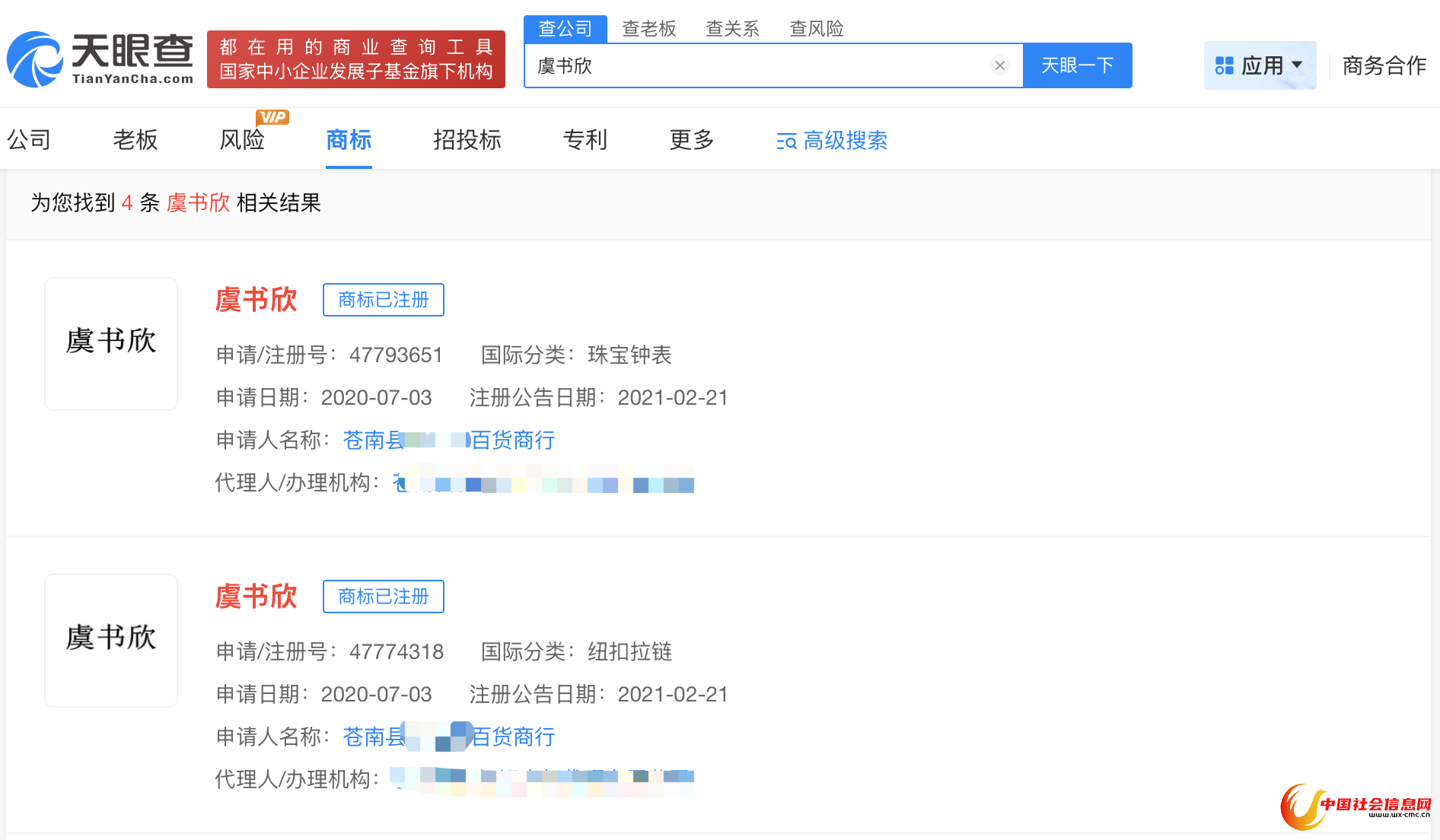
Task: Click the VIP badge above 风险
Action: pos(272,117)
